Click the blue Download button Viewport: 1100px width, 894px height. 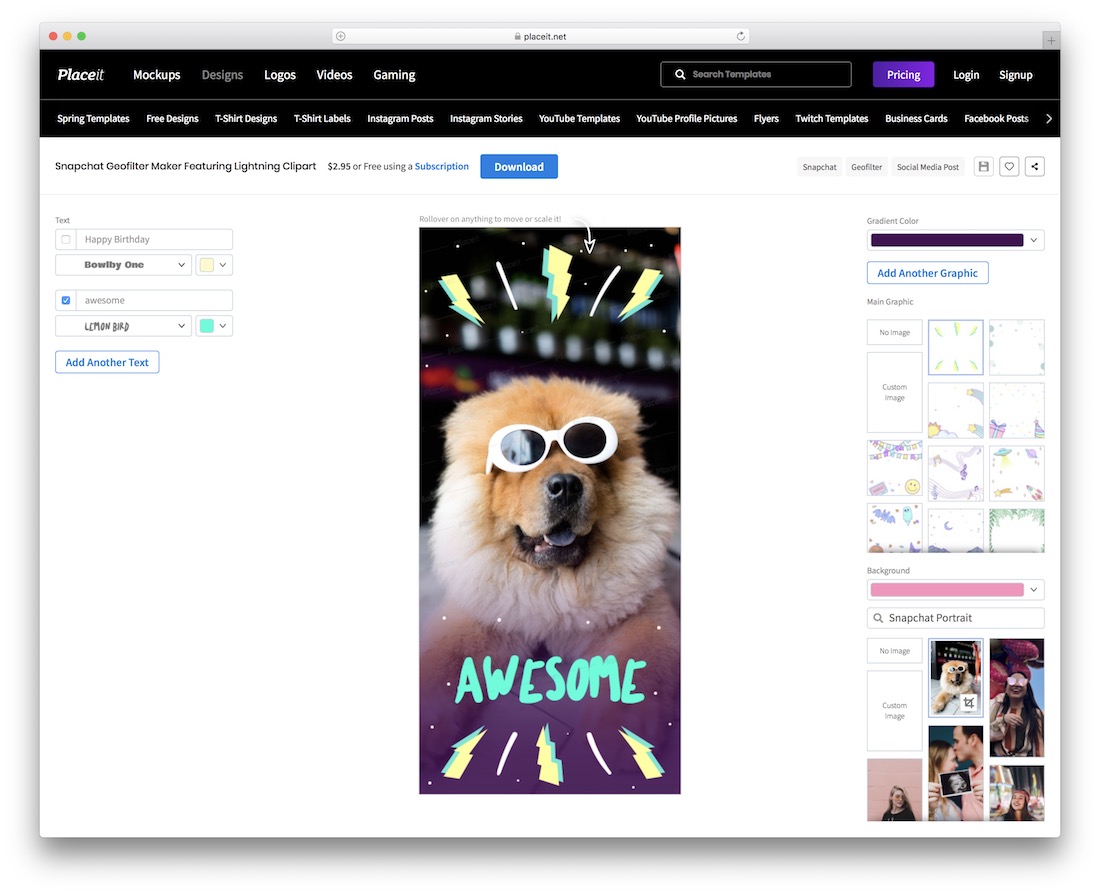519,166
